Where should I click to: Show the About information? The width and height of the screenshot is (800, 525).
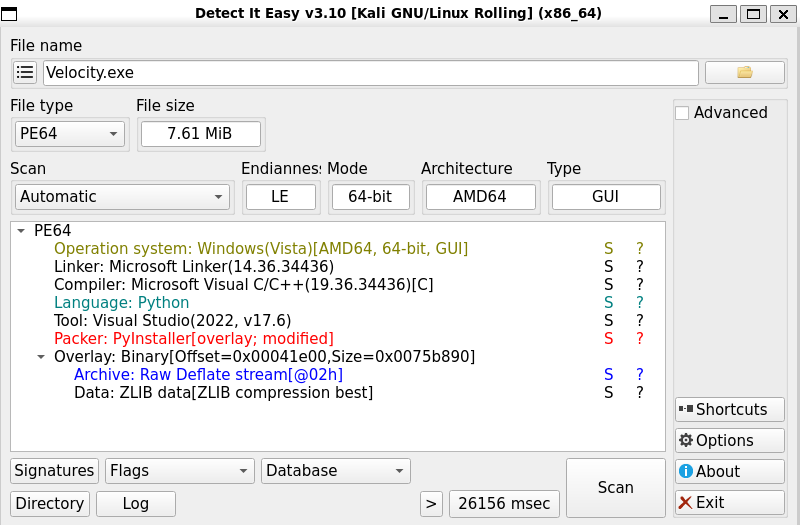tap(728, 471)
